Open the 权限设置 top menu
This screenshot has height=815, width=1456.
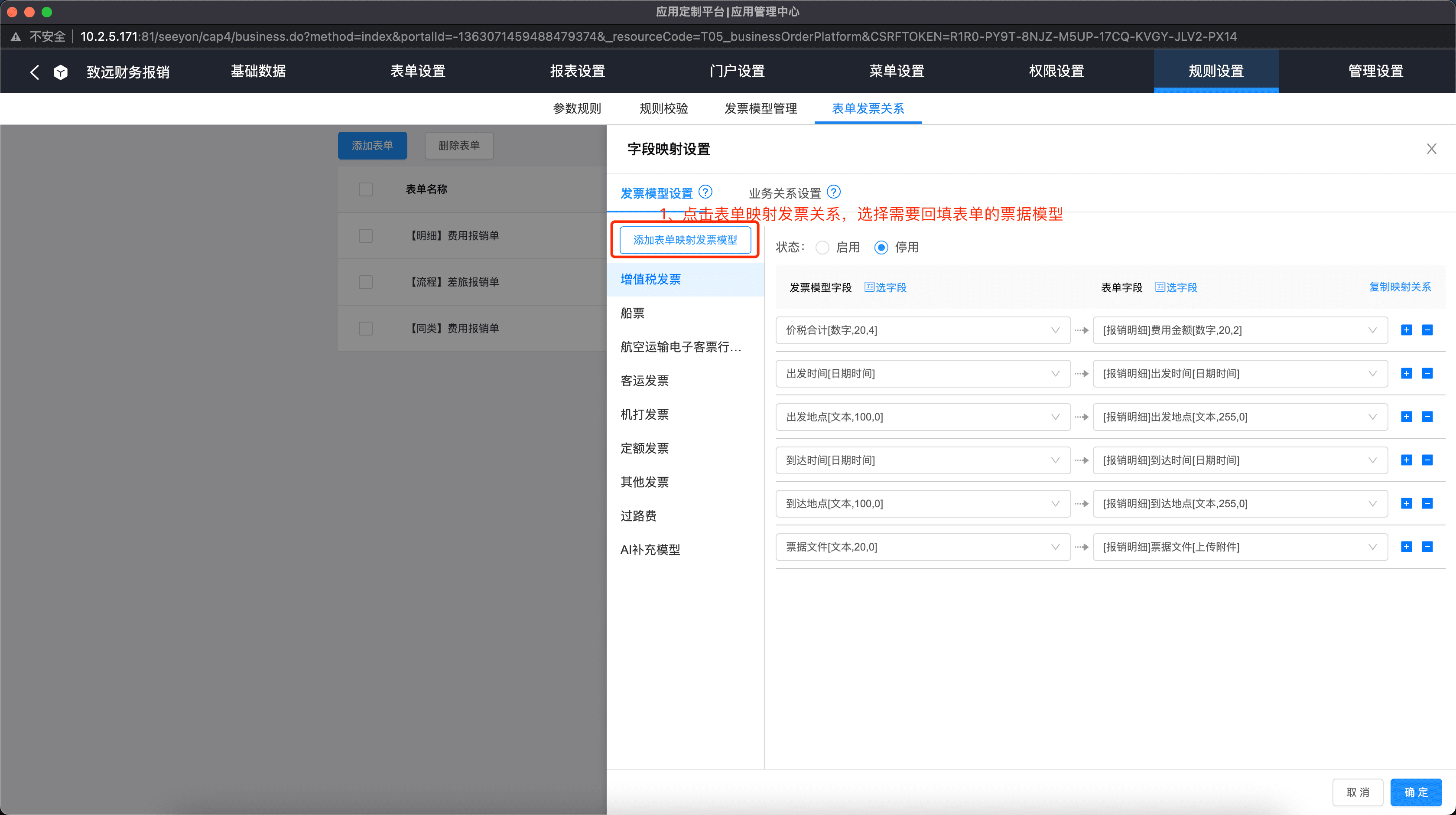click(1056, 71)
